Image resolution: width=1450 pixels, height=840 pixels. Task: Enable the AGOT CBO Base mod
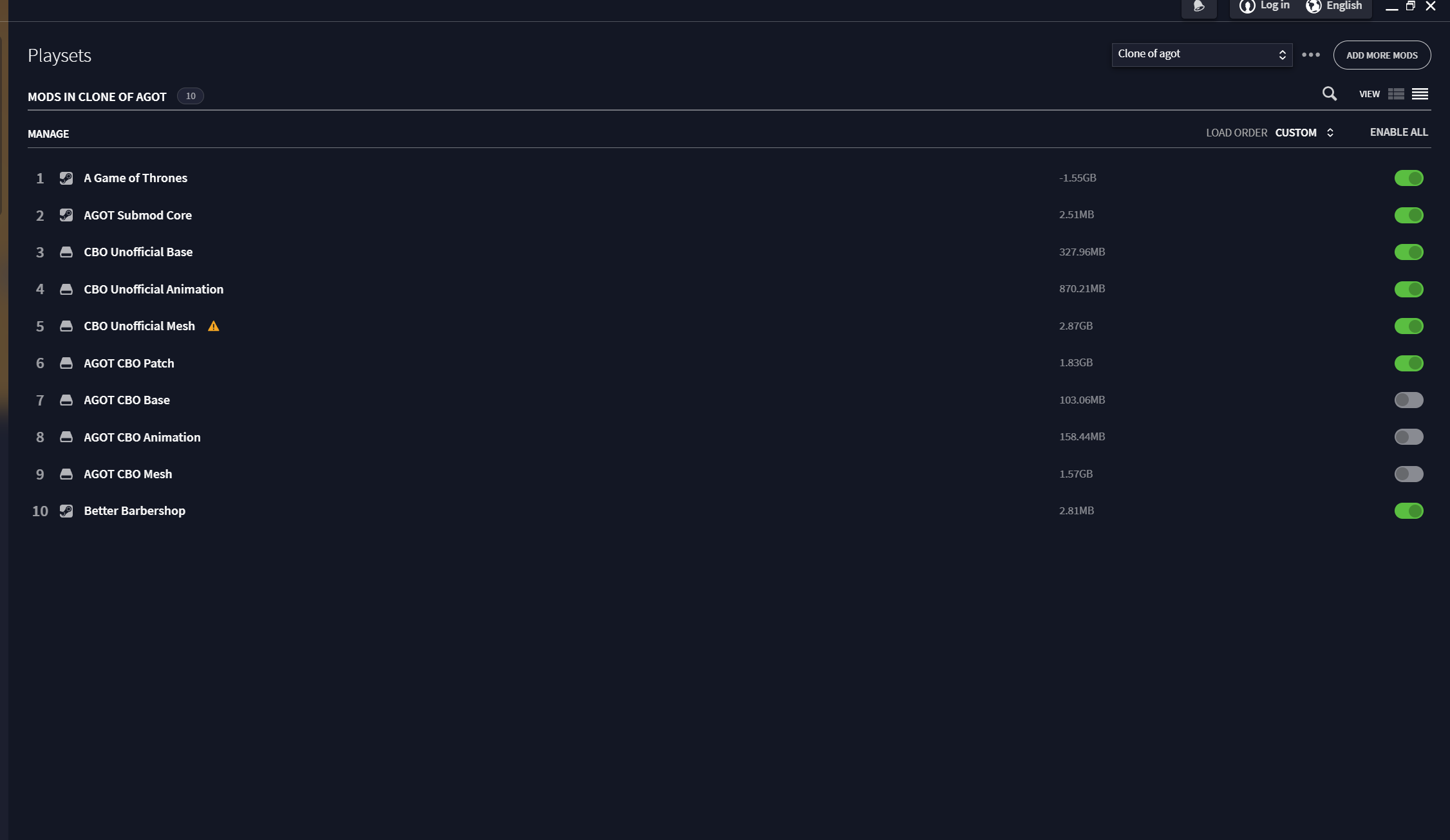(x=1409, y=400)
